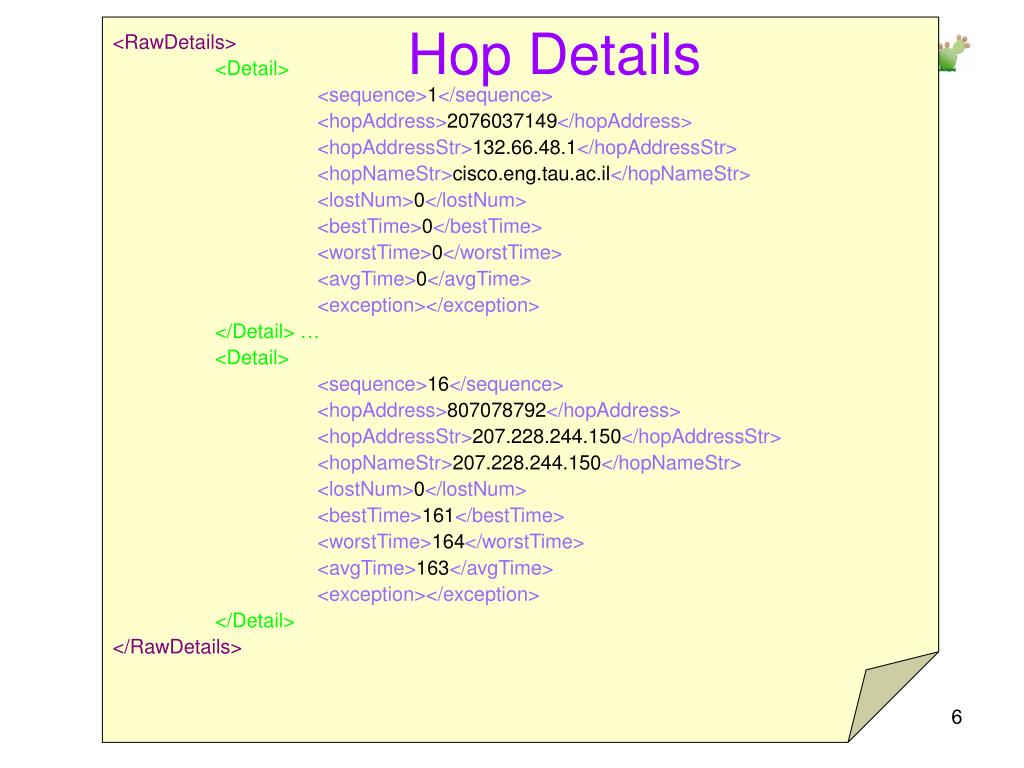
Task: Click the worstTime 0 line
Action: (440, 253)
